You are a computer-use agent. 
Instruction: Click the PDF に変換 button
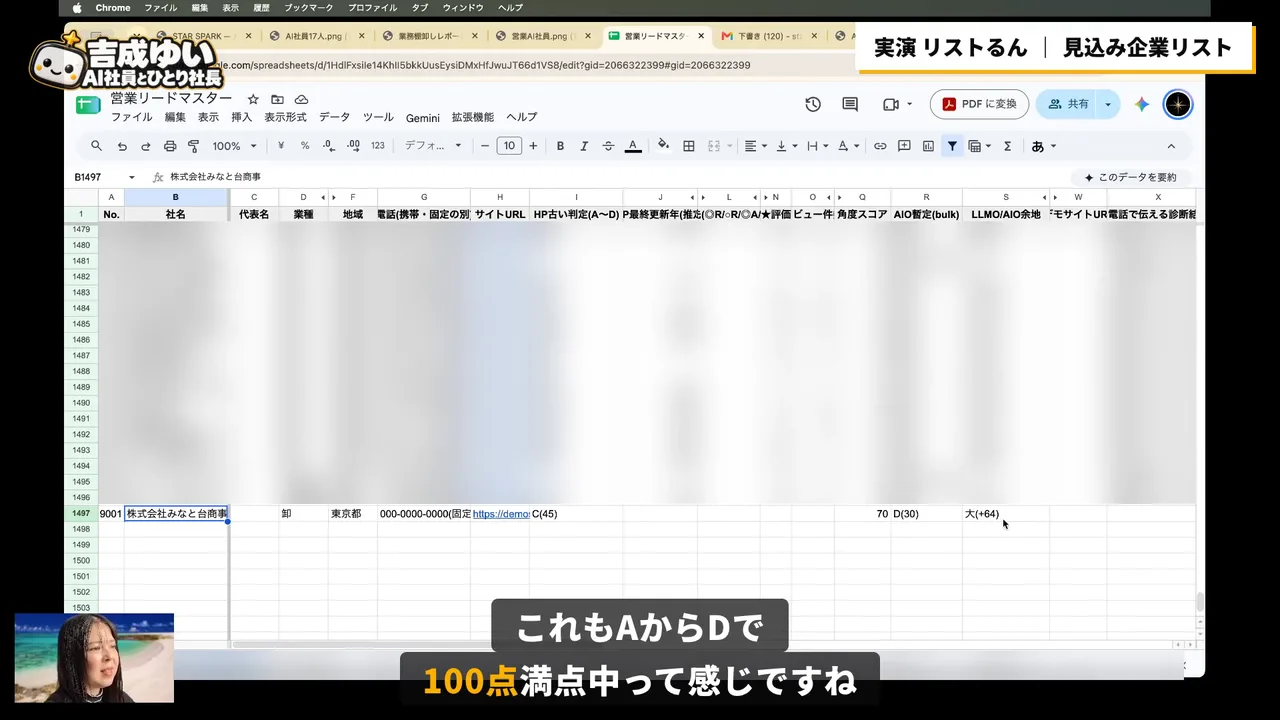click(x=979, y=104)
